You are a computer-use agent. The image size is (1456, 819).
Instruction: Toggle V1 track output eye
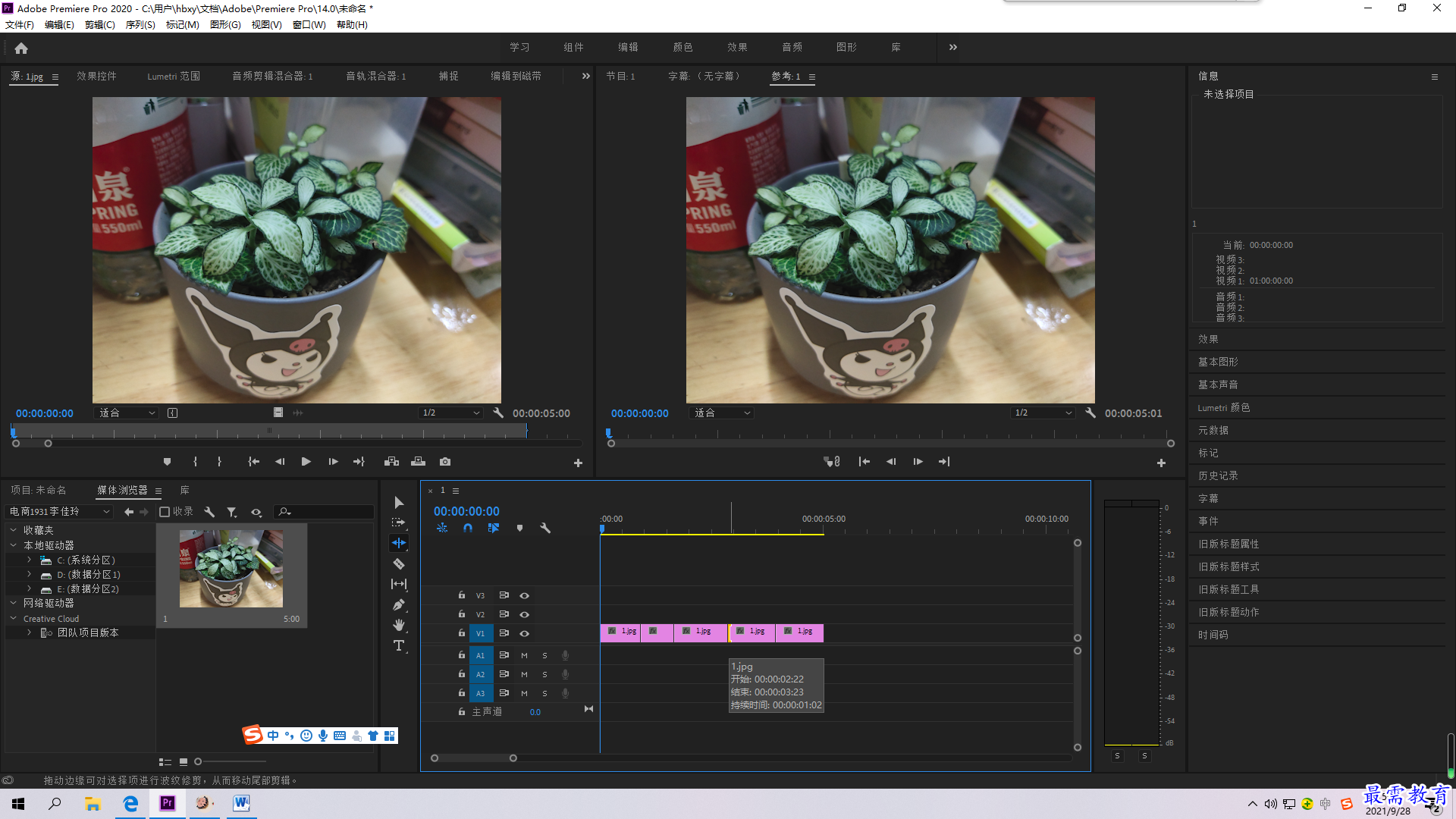(524, 633)
